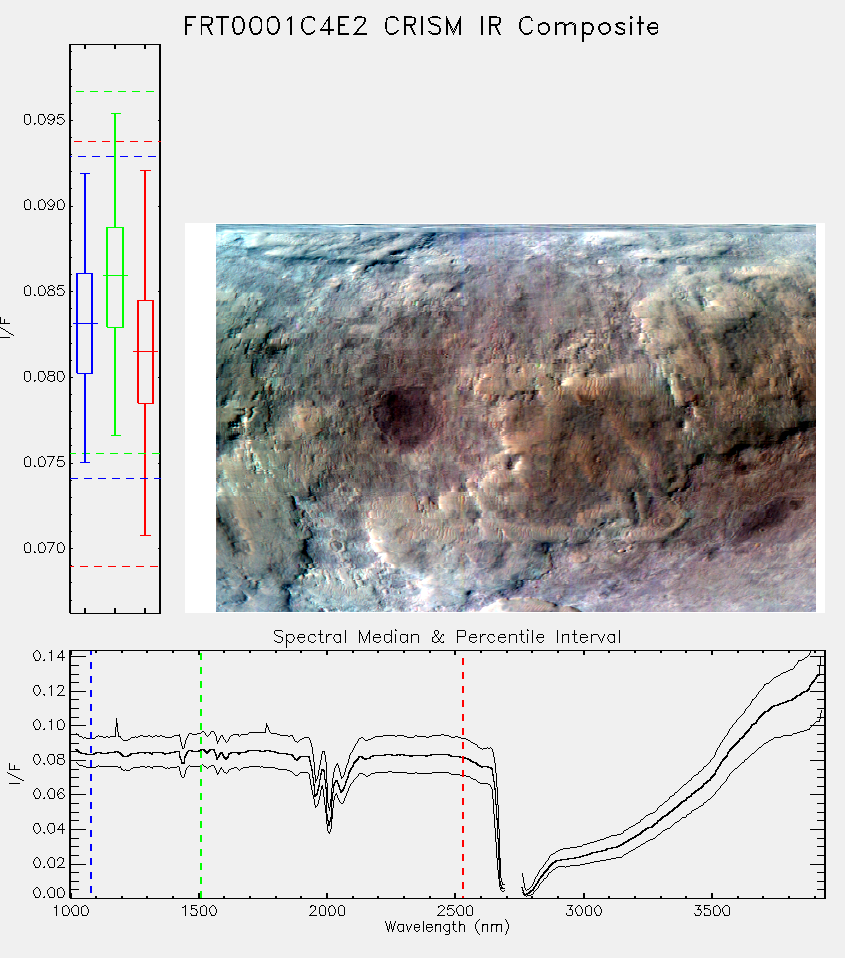
Task: Select the blue box plot box
Action: (84, 323)
